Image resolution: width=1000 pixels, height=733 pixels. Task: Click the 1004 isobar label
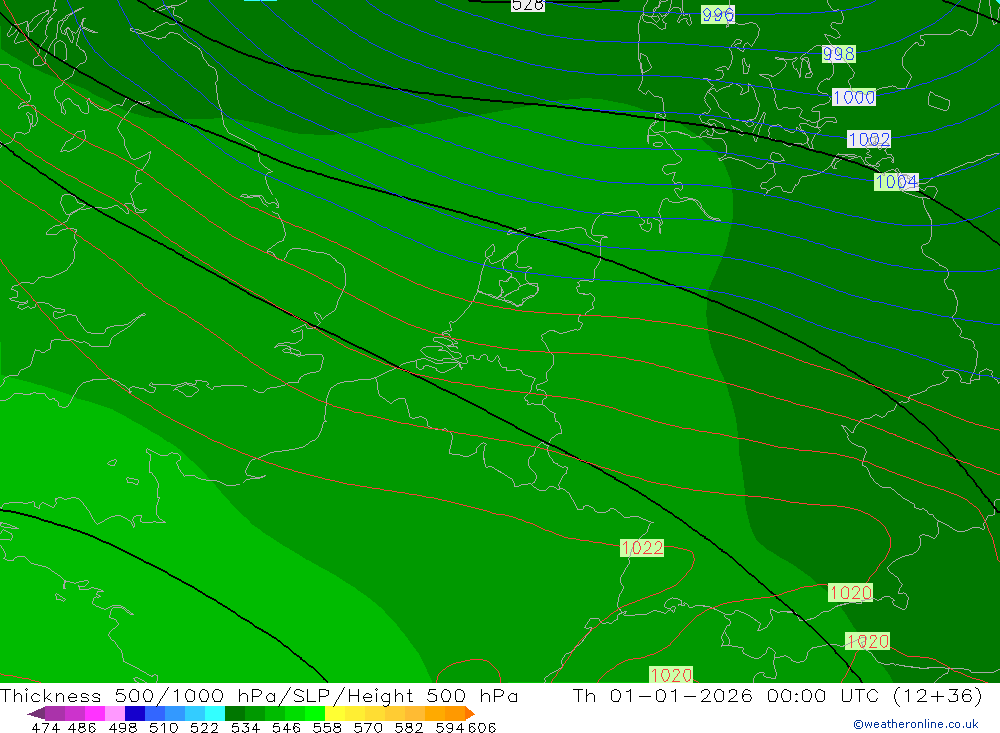[x=896, y=182]
